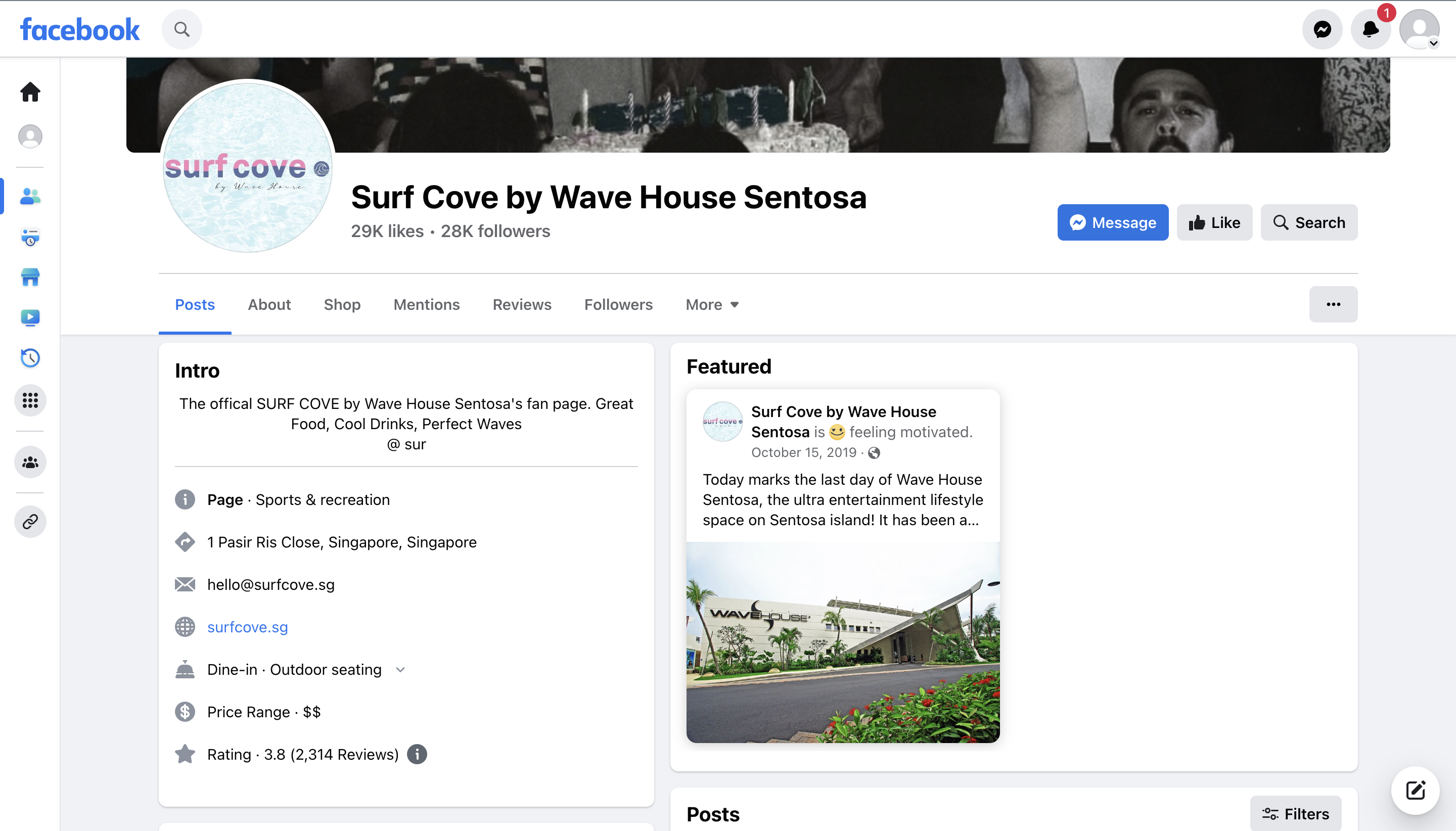
Task: Open the surfcove.sg website link
Action: [x=247, y=627]
